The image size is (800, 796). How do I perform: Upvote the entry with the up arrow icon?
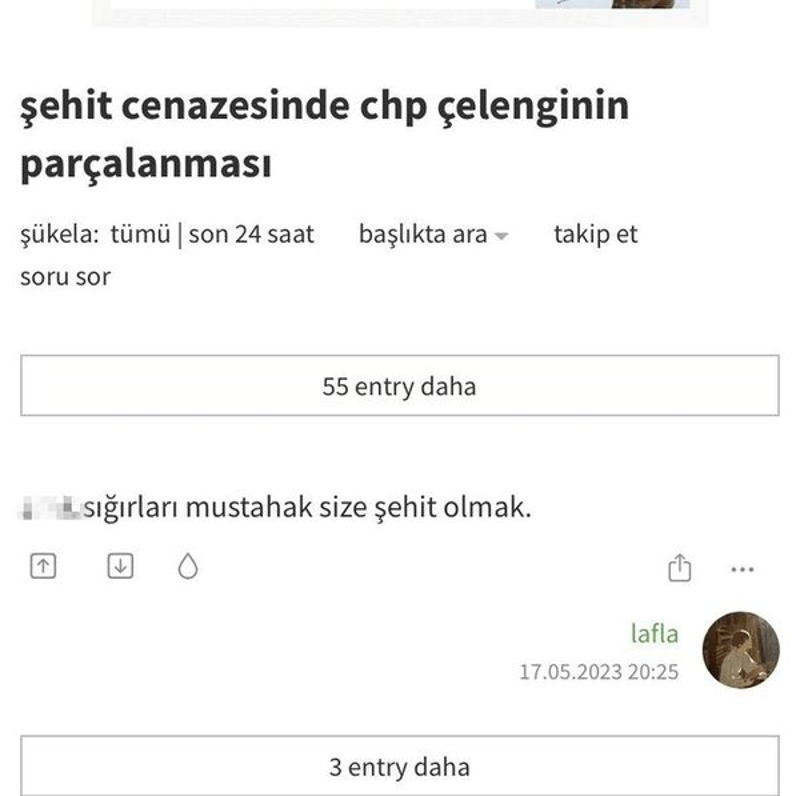coord(43,565)
